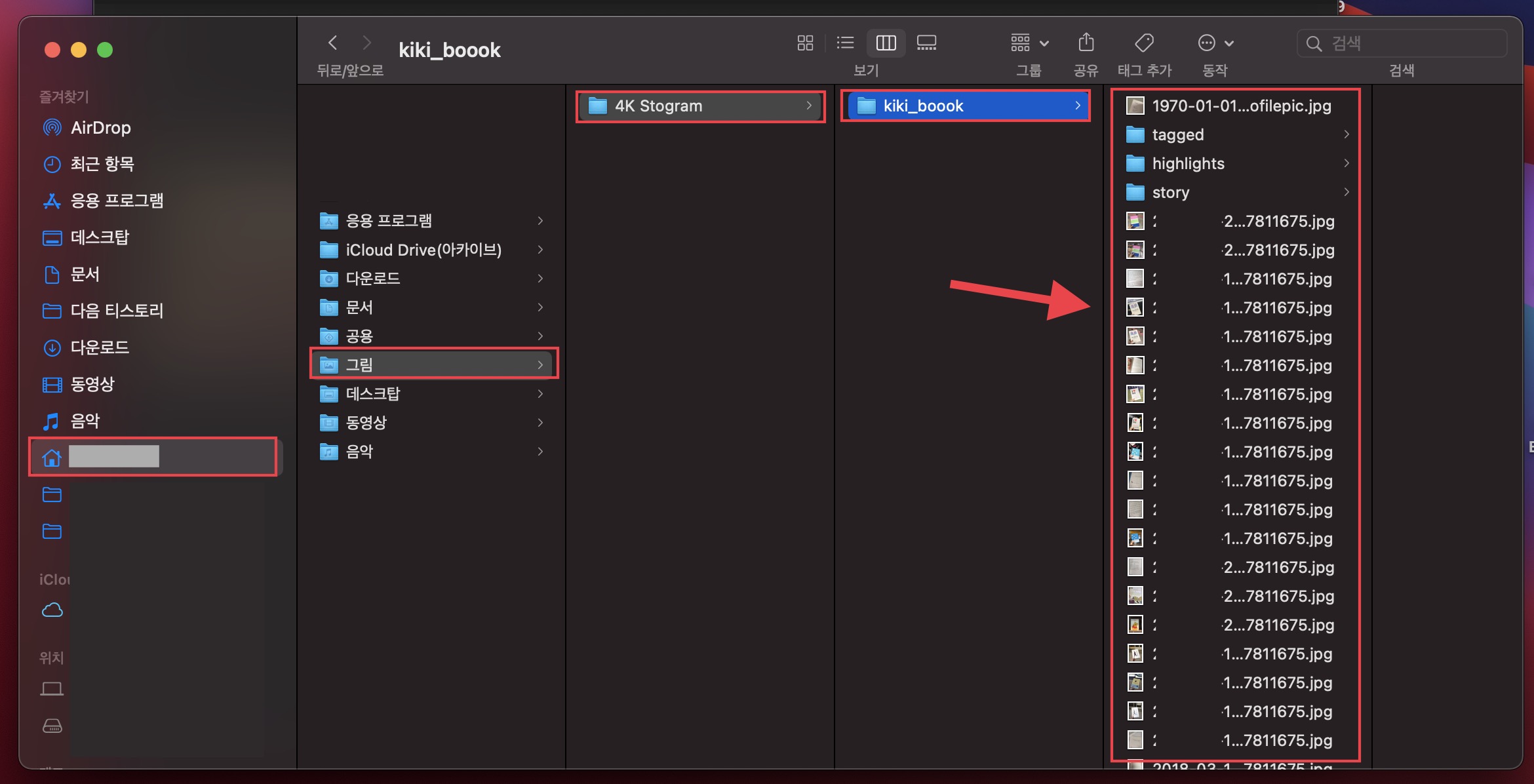Select 최근 항목 in sidebar
This screenshot has height=784, width=1534.
[x=102, y=164]
